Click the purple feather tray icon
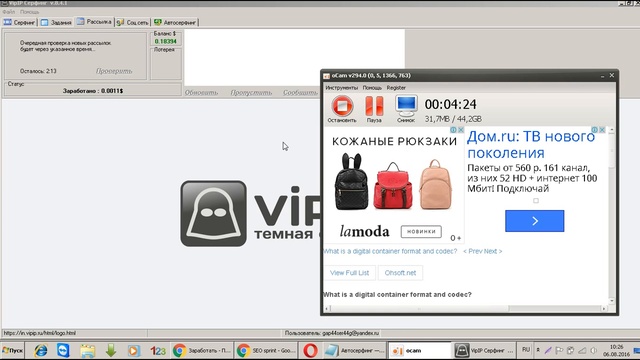Viewport: 640px width, 360px height. [x=548, y=350]
